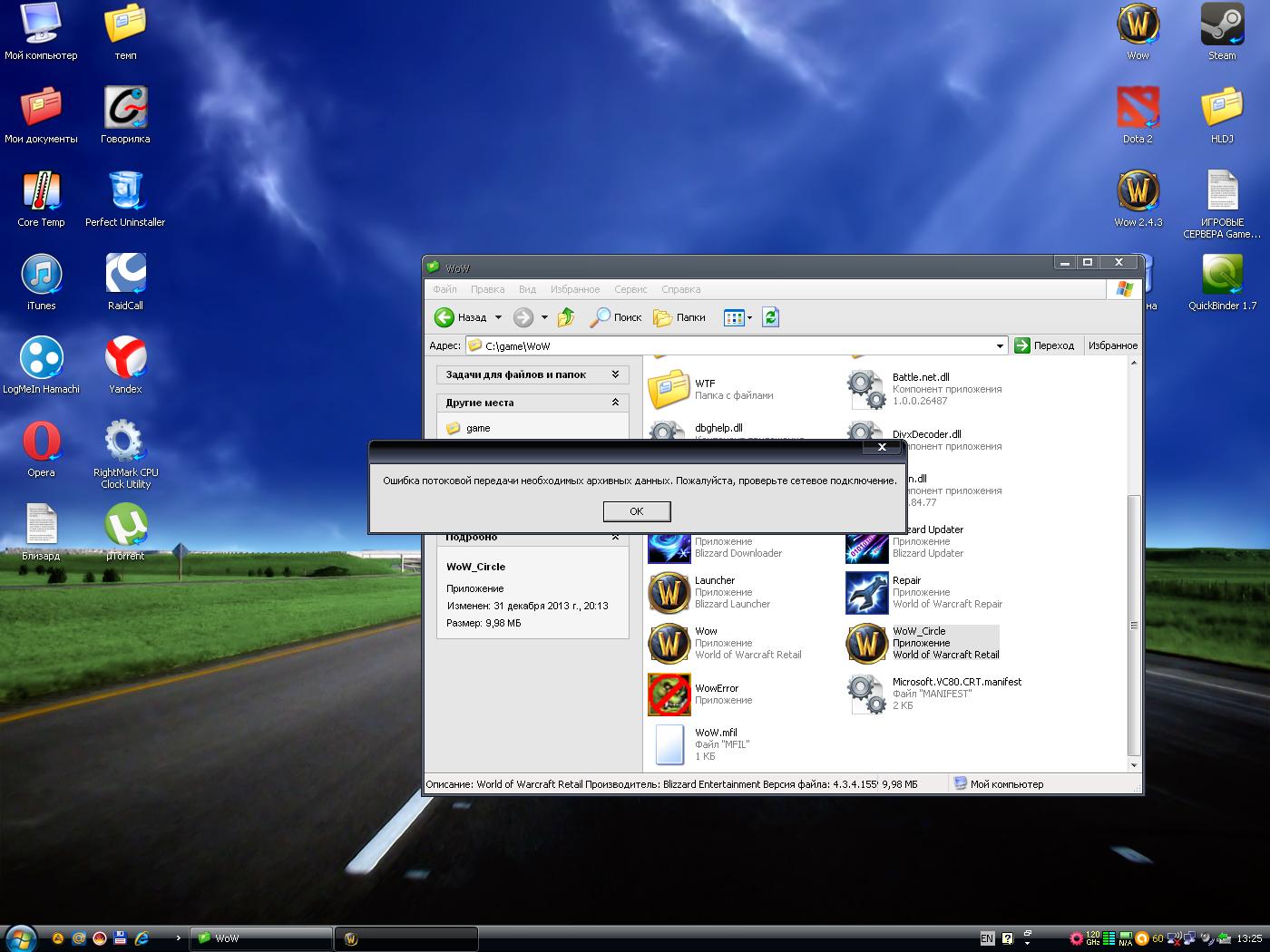Switch to the WoW folder taskbar button
The image size is (1270, 952).
(260, 938)
